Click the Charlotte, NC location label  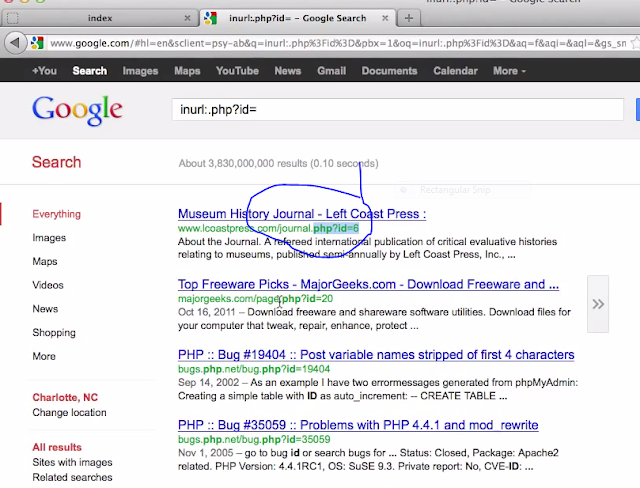pos(65,397)
